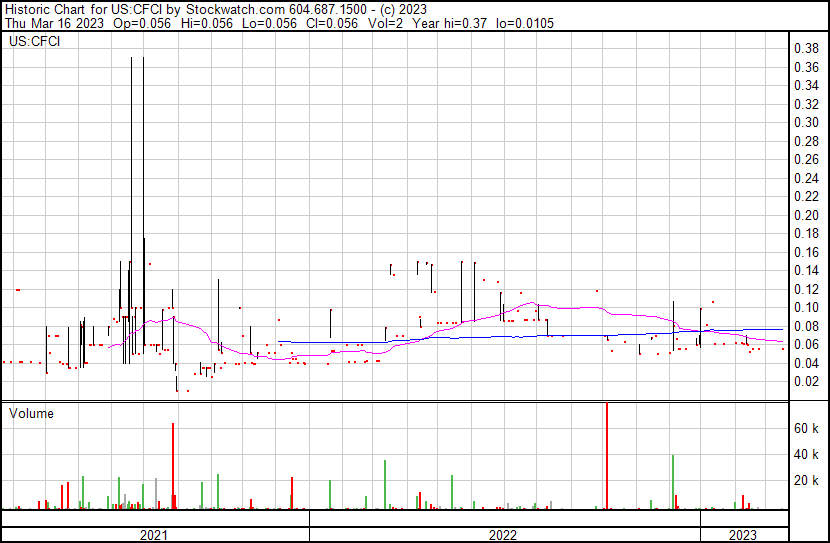
Task: Click the tall red volume bar in 2021
Action: click(x=173, y=465)
